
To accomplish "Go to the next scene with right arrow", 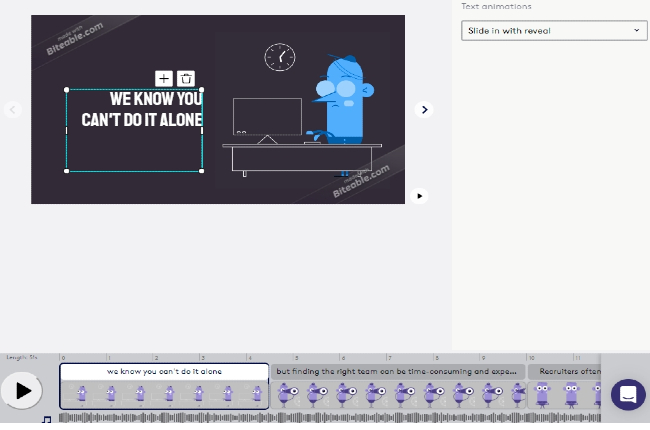I will point(424,110).
